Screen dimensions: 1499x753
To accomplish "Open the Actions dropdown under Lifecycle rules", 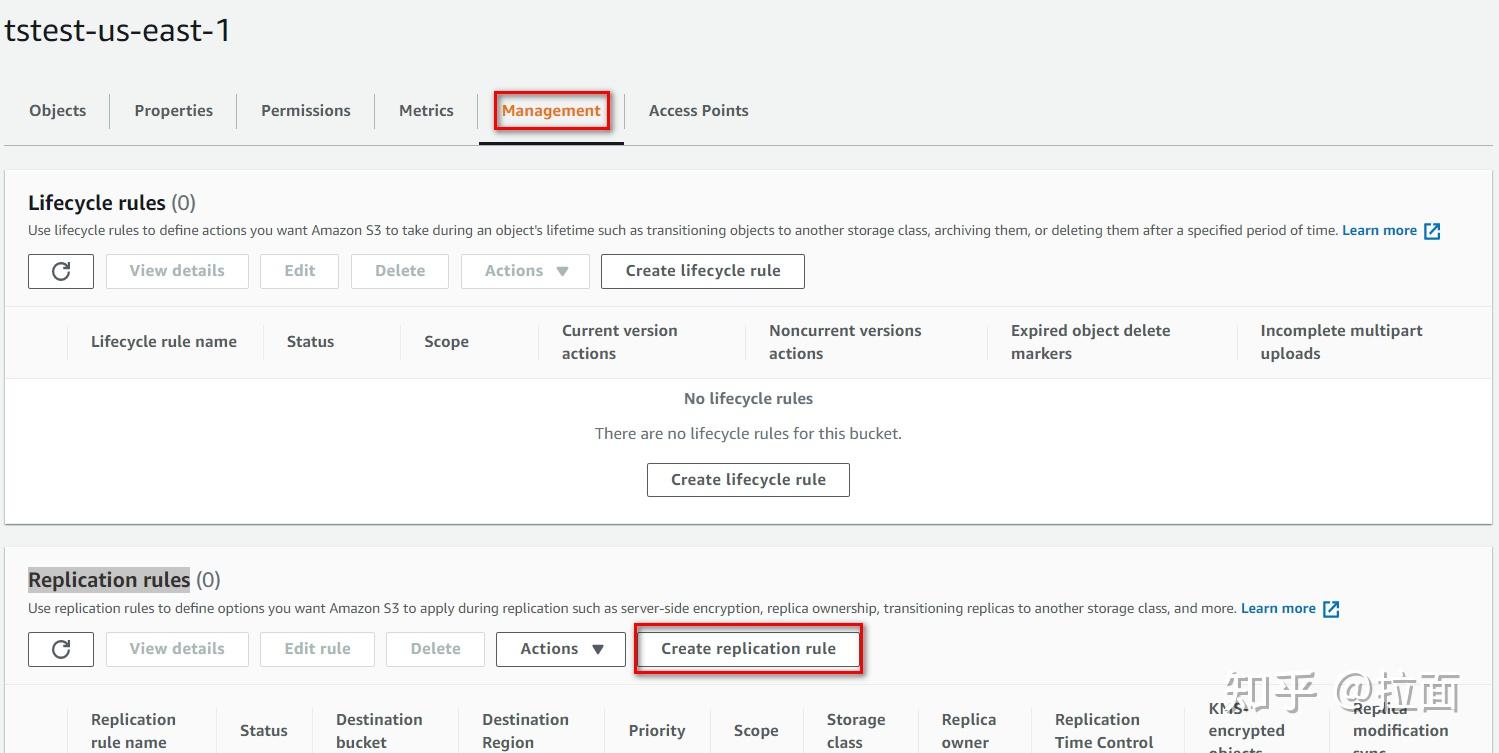I will tap(524, 270).
